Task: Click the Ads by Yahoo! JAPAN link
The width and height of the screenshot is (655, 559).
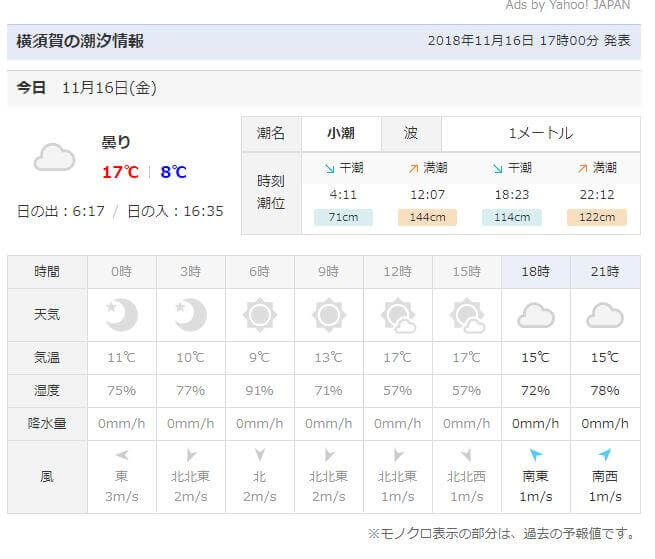Action: pyautogui.click(x=568, y=5)
